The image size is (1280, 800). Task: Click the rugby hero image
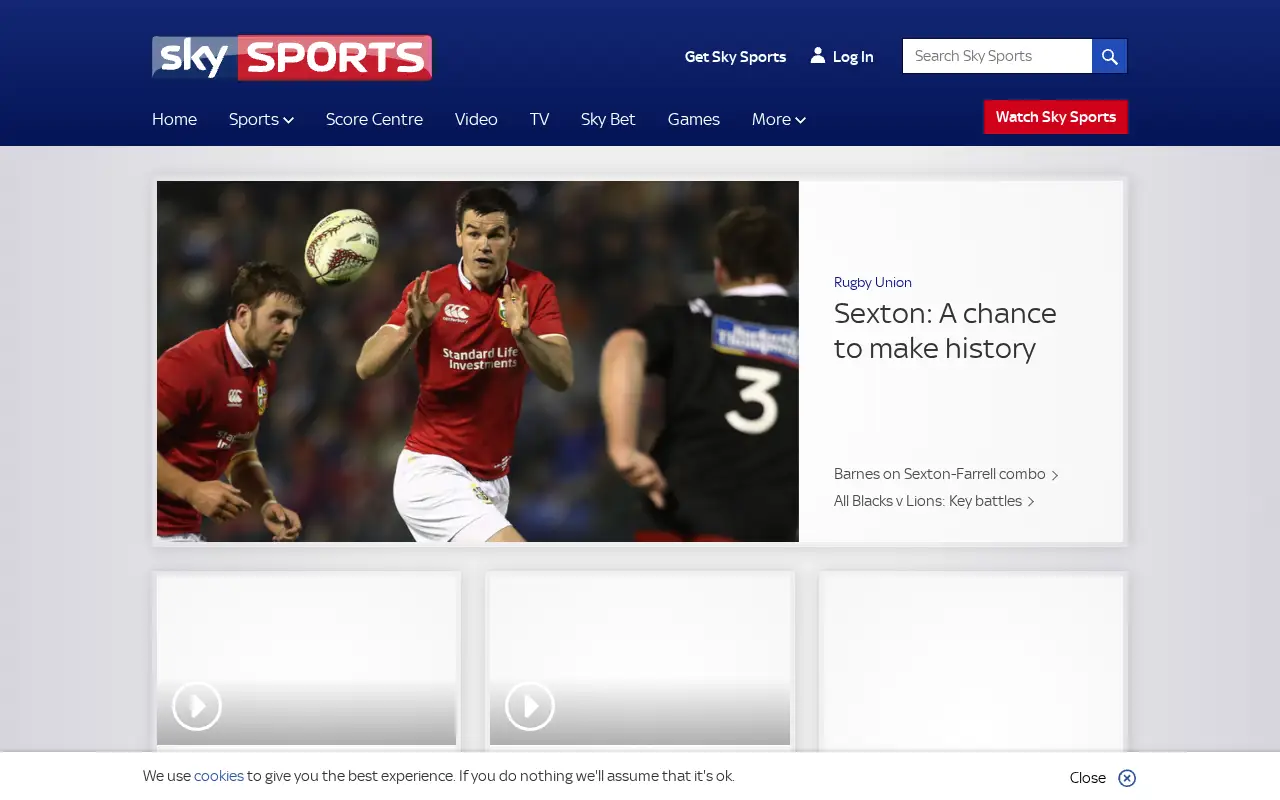click(478, 361)
